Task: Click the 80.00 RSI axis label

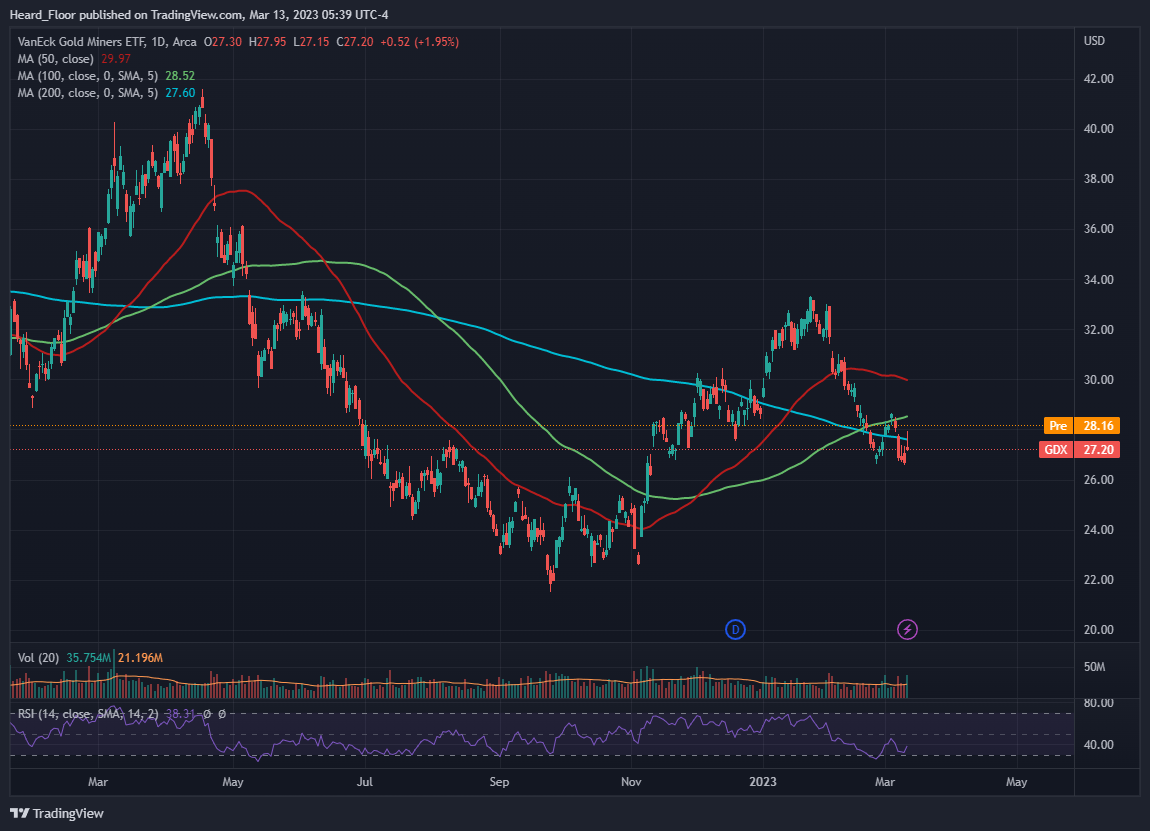Action: coord(1099,703)
